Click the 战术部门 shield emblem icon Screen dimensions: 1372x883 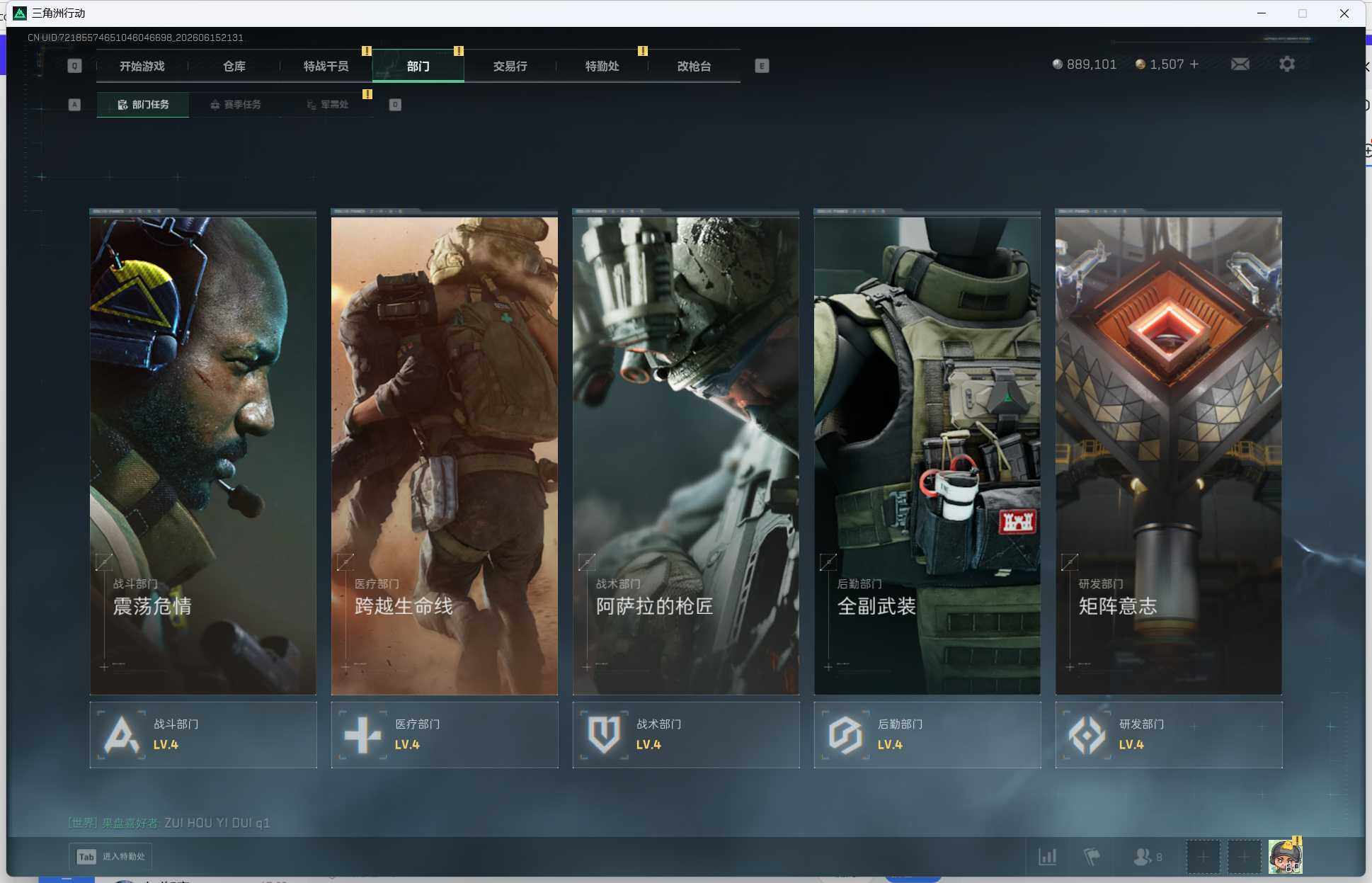[x=604, y=735]
